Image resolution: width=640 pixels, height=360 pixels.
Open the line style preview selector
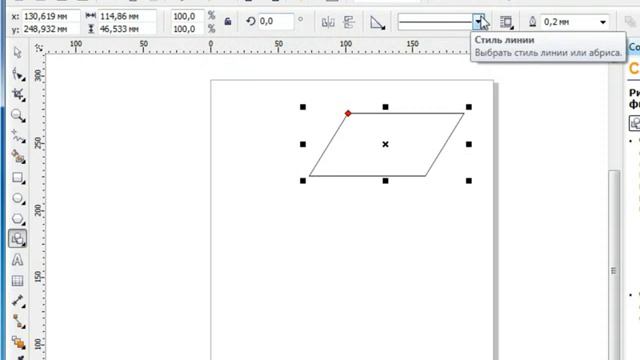coord(436,22)
